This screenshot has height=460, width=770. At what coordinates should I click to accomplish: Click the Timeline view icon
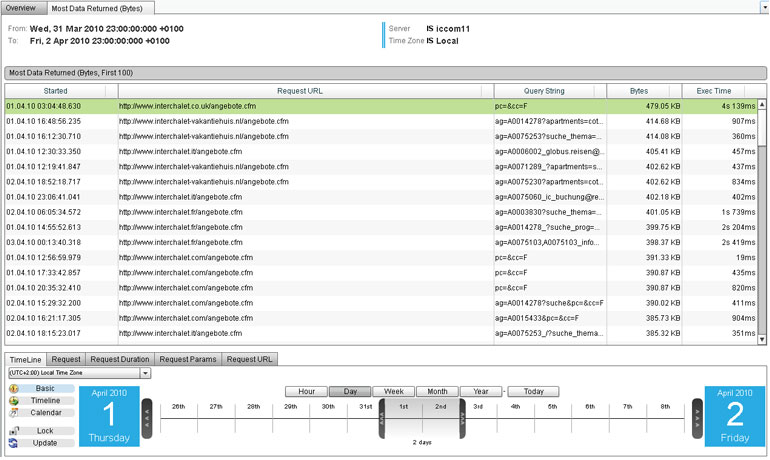pos(14,401)
